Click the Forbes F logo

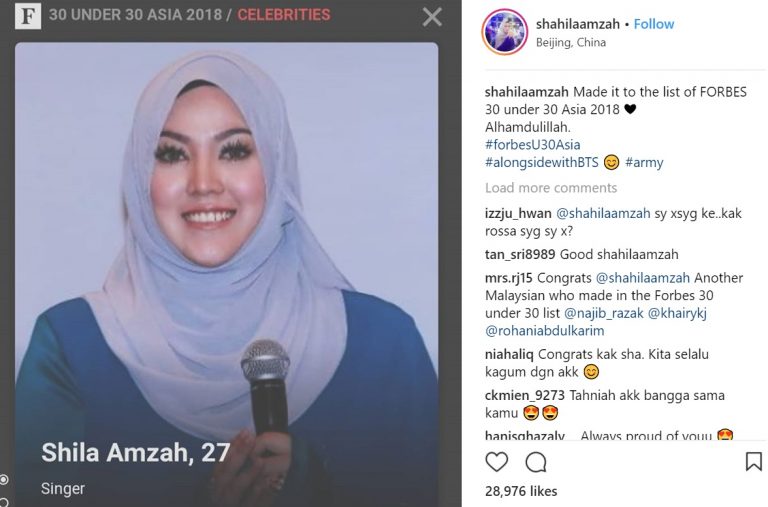pos(28,16)
